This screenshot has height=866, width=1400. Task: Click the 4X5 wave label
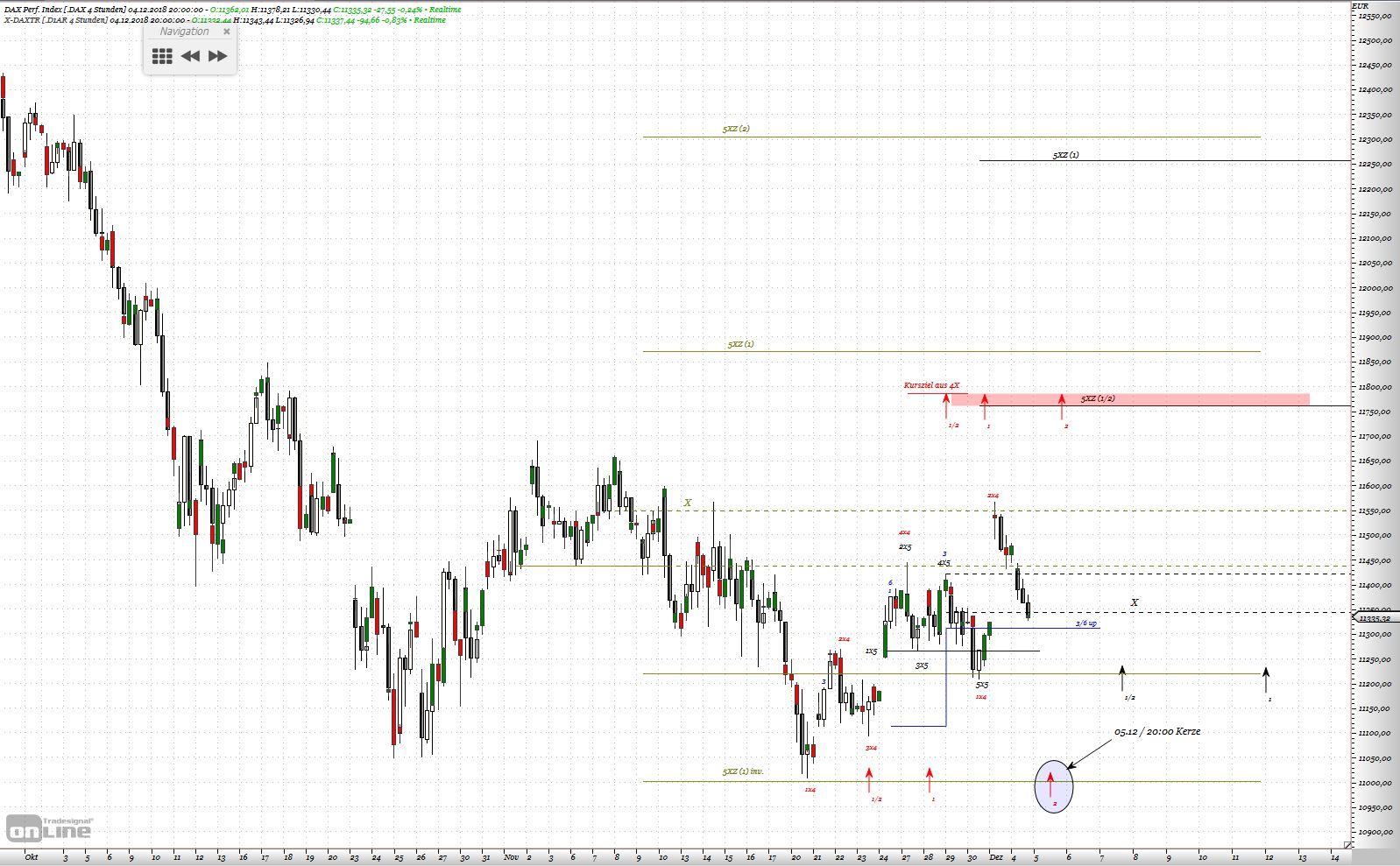pos(944,563)
